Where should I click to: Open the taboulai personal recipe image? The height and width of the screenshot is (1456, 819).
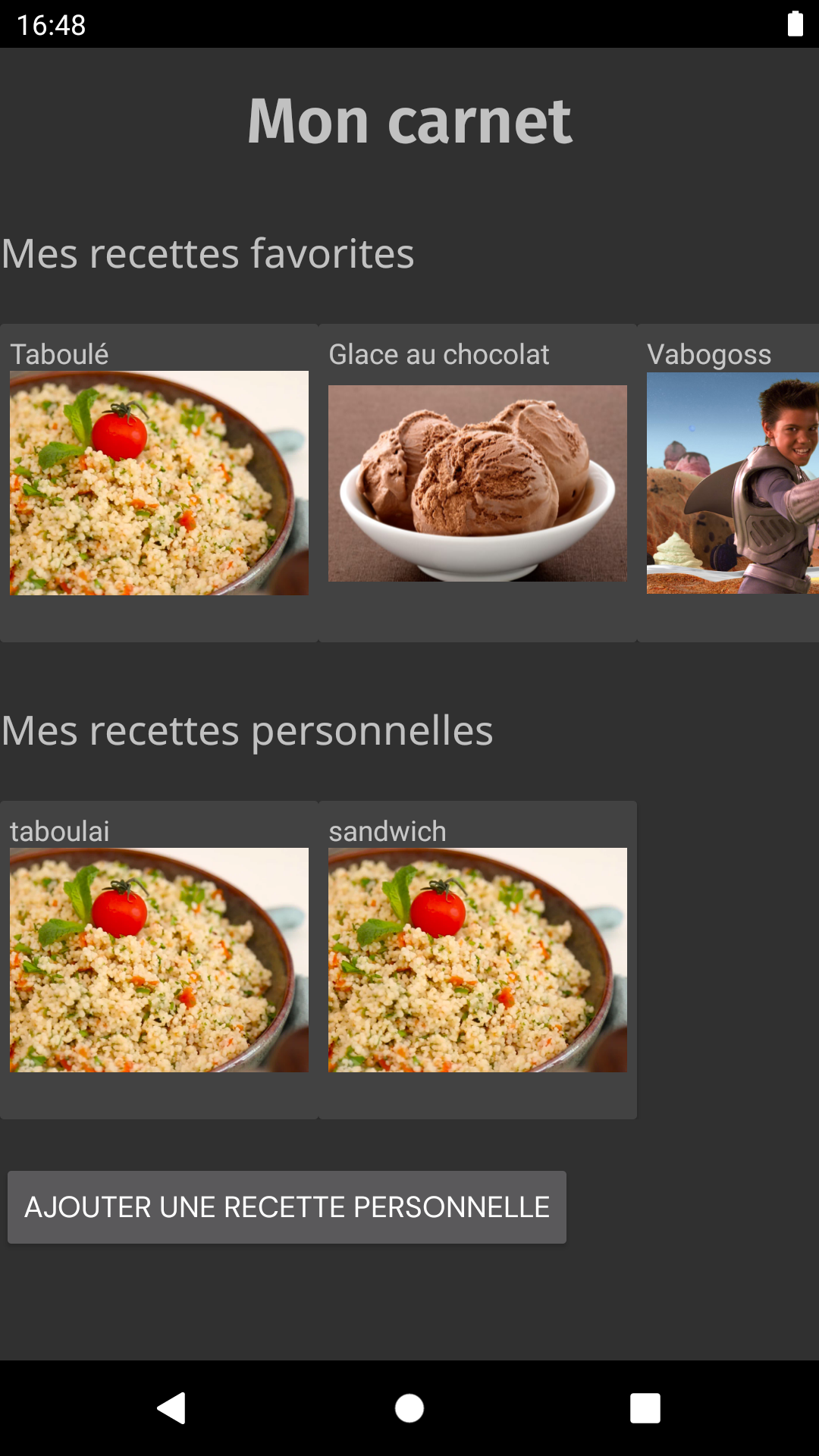tap(159, 960)
